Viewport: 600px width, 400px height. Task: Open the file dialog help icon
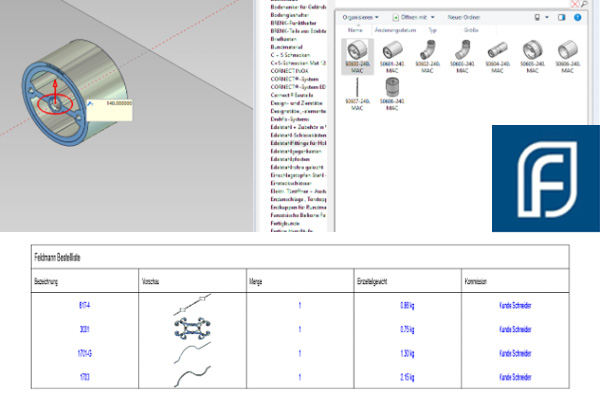point(577,17)
